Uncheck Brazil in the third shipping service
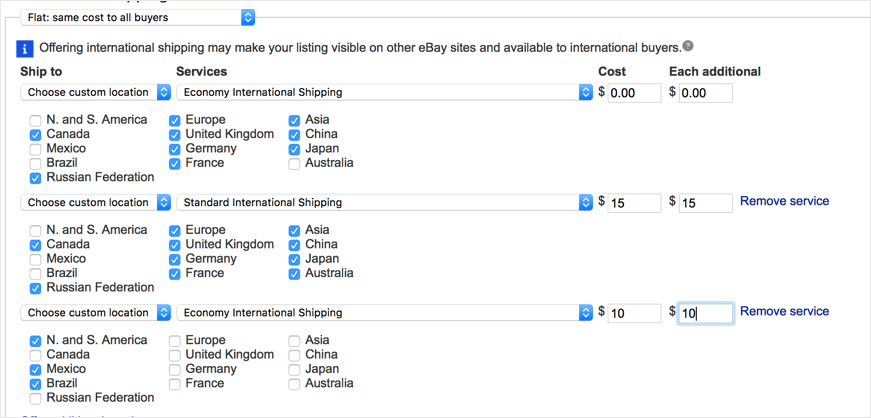The height and width of the screenshot is (418, 871). (x=36, y=384)
